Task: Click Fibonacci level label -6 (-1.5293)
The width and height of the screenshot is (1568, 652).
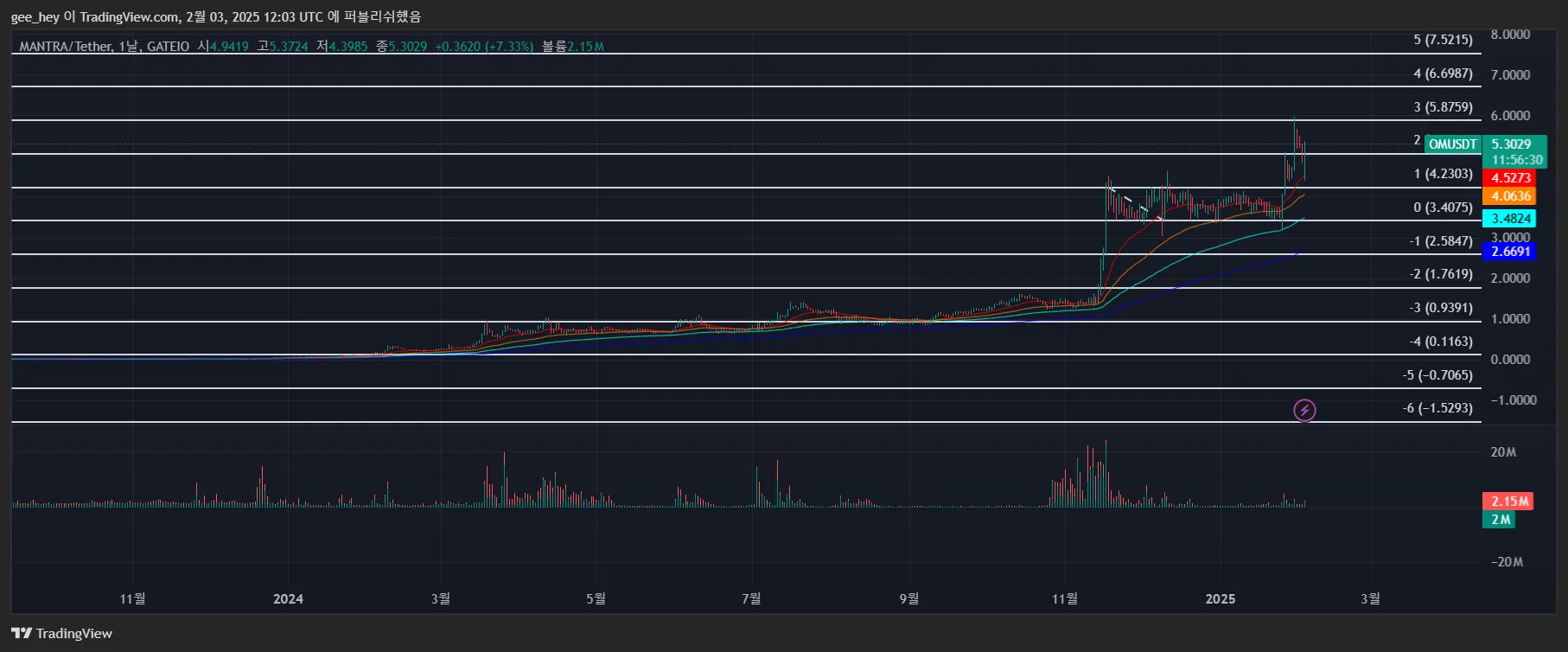Action: click(1437, 408)
